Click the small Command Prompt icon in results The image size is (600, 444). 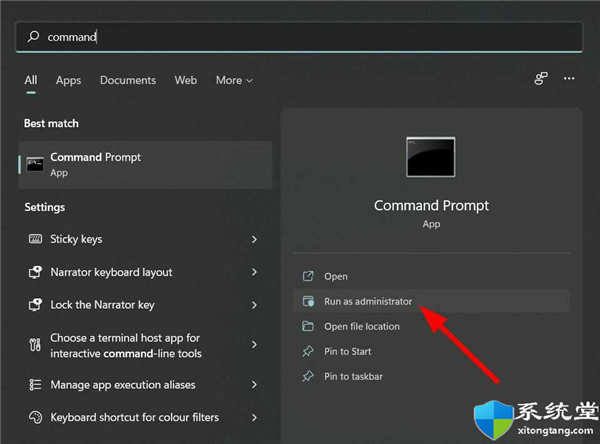click(x=35, y=165)
